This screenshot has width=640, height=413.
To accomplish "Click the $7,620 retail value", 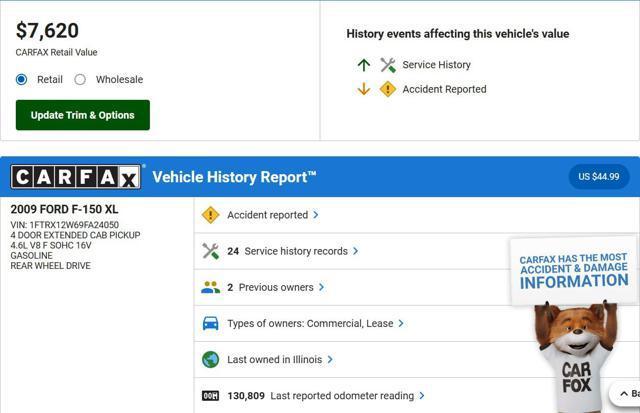I will [47, 31].
